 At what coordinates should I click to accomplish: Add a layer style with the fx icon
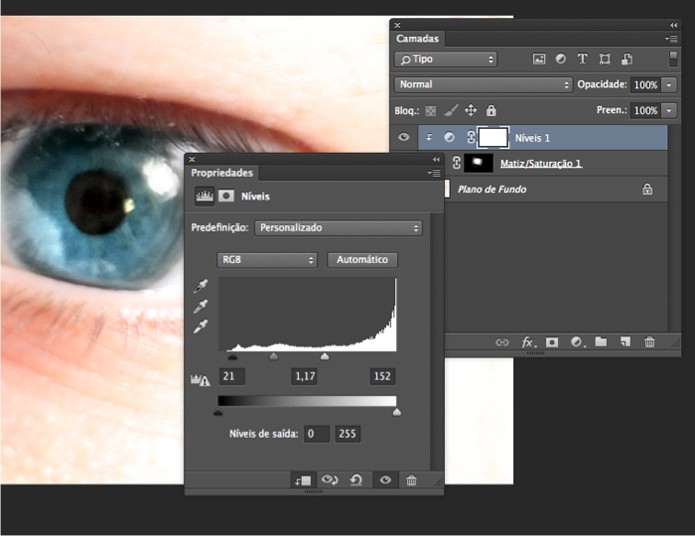tap(528, 342)
